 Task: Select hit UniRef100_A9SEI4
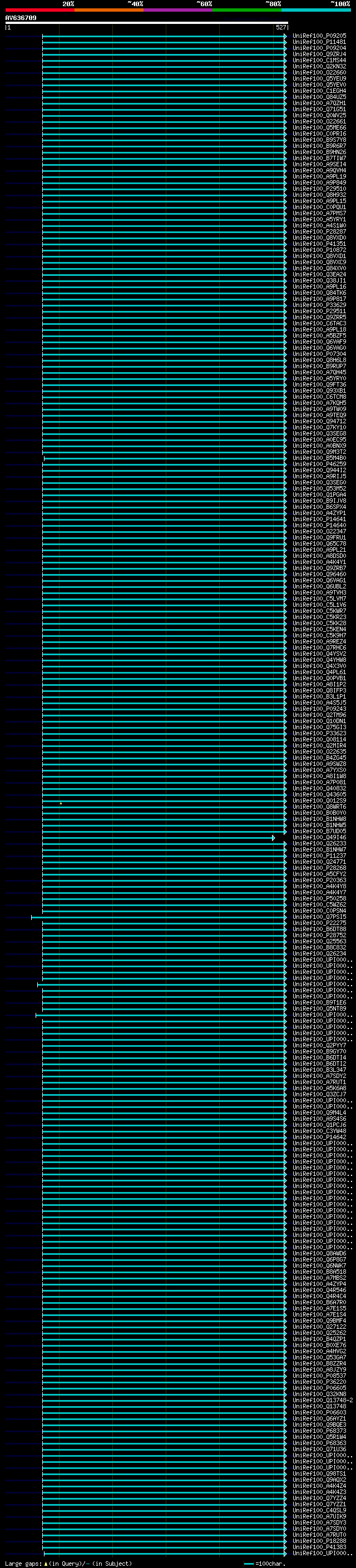coord(319,164)
